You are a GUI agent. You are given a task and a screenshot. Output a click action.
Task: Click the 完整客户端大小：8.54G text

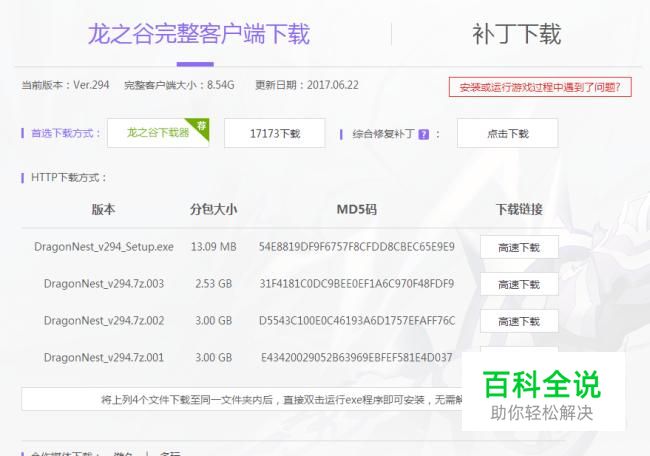[x=179, y=85]
